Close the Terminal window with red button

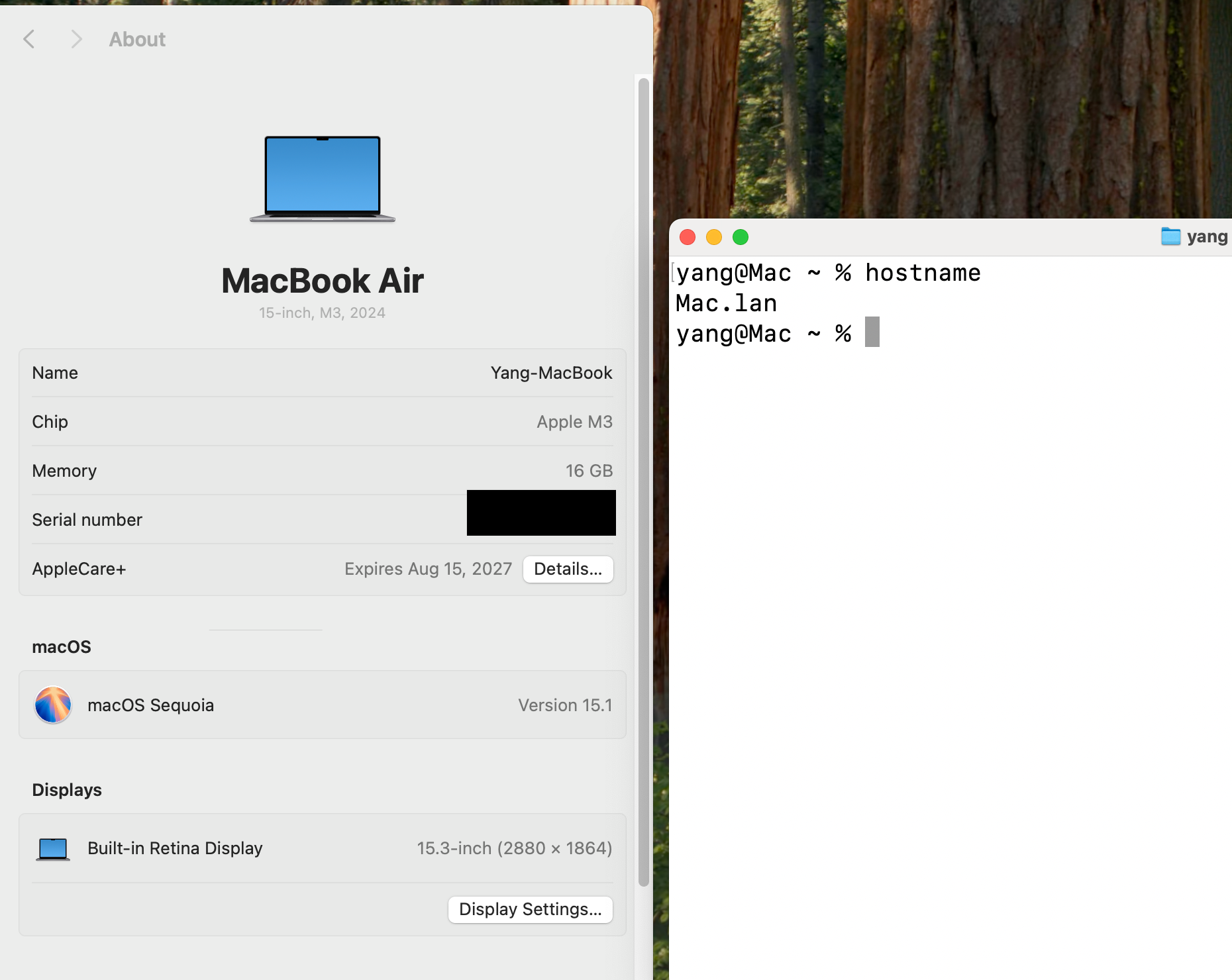point(688,237)
